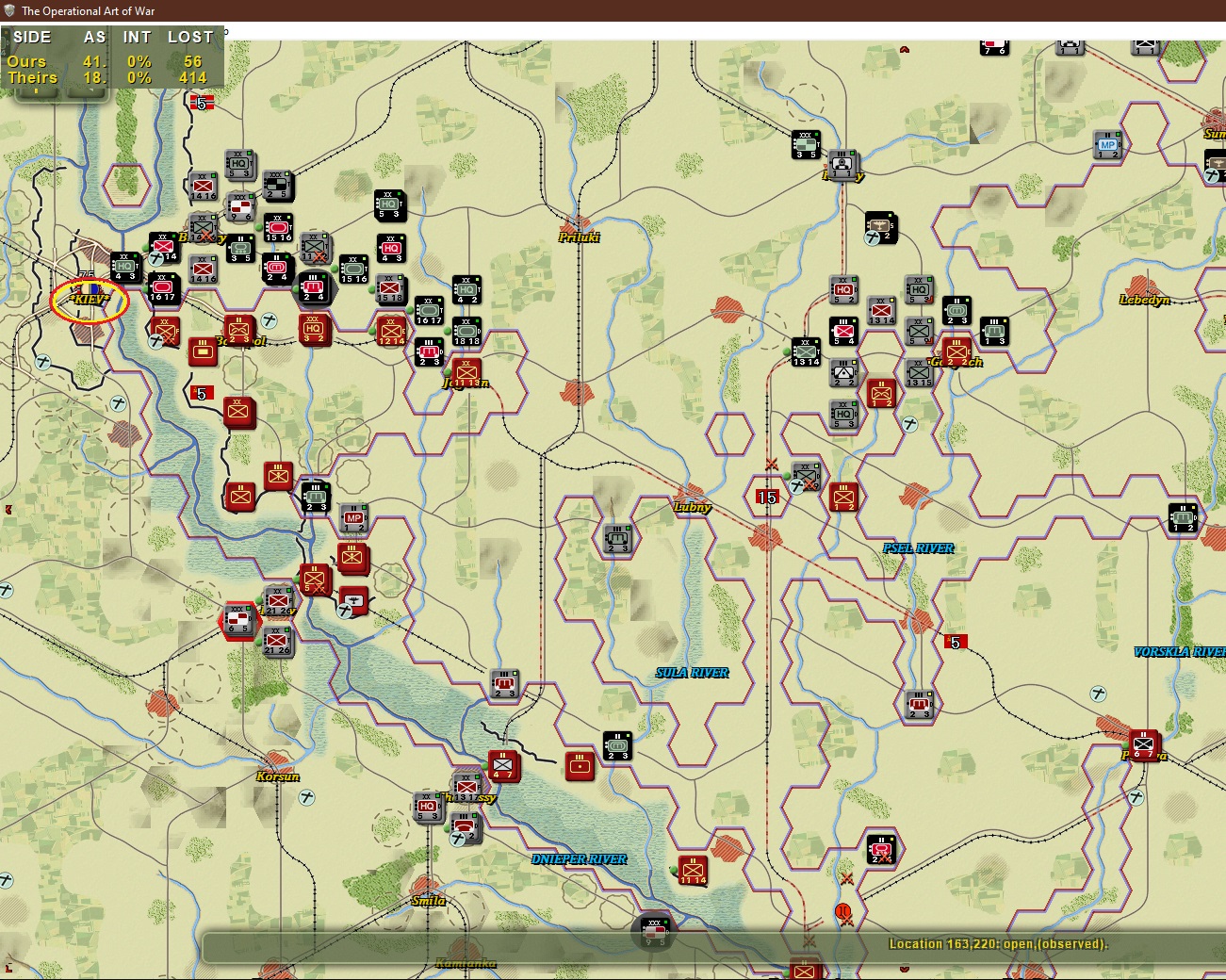The width and height of the screenshot is (1226, 980).
Task: Select the gray checkered XXX counter 2-5
Action: [x=277, y=186]
